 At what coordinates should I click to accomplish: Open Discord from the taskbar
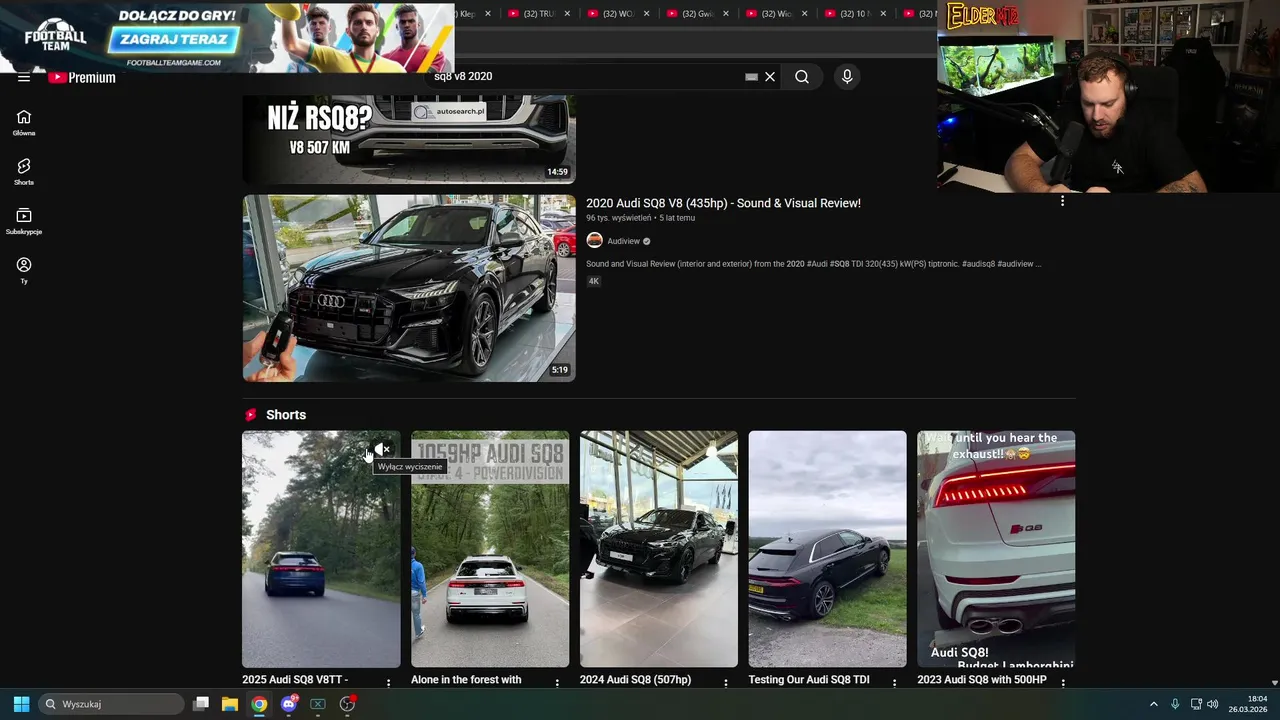click(289, 704)
